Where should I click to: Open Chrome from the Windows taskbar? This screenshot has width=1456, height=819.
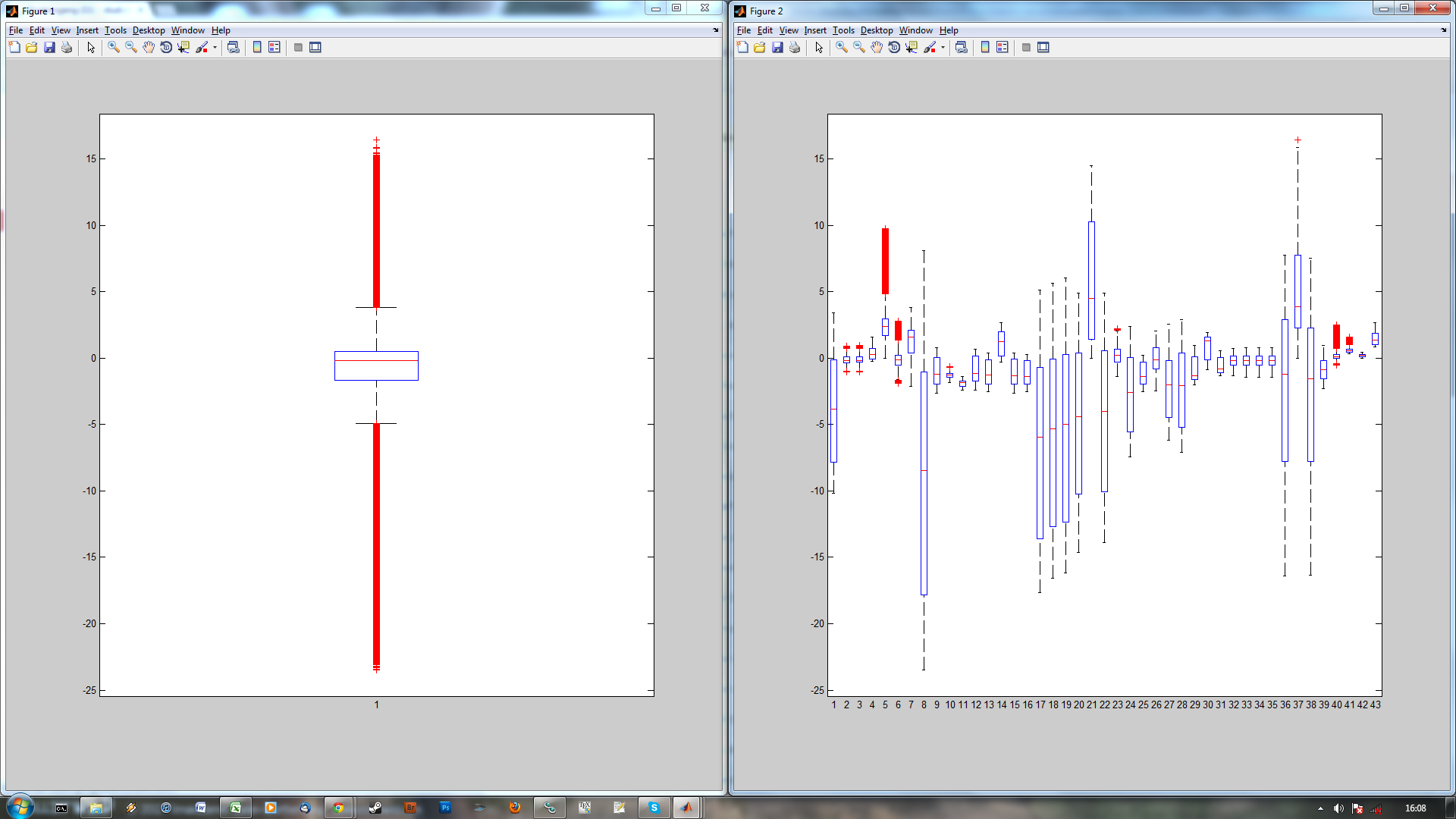tap(339, 808)
